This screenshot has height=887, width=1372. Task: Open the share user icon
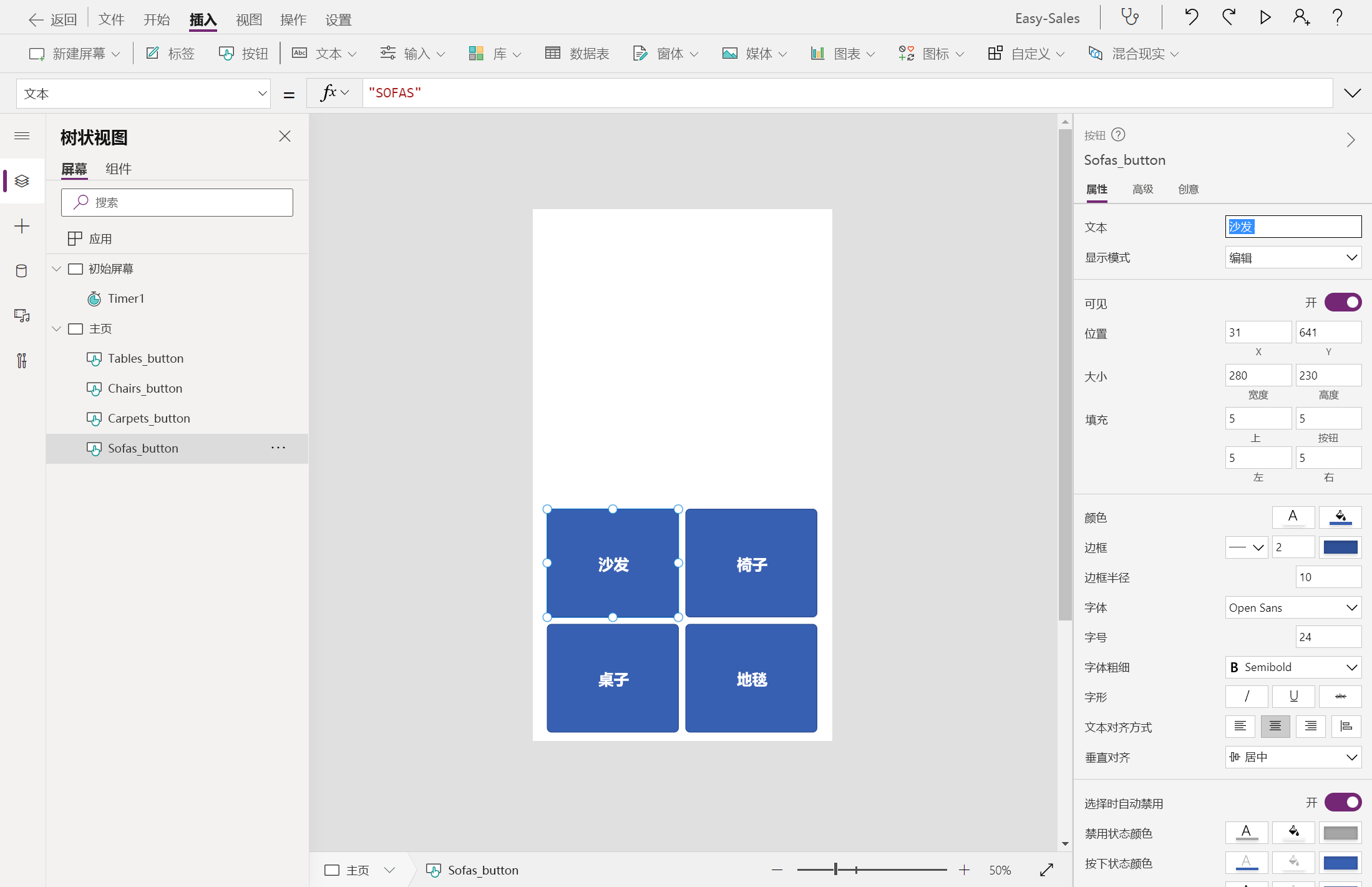pyautogui.click(x=1301, y=17)
